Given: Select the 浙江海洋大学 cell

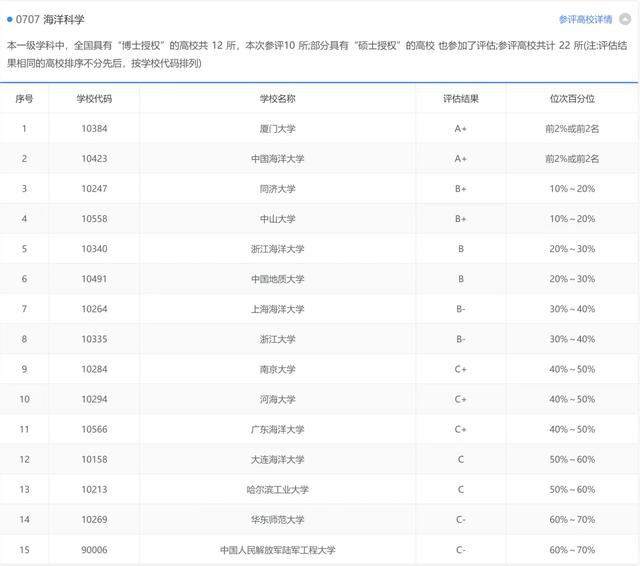Looking at the screenshot, I should click(278, 249).
